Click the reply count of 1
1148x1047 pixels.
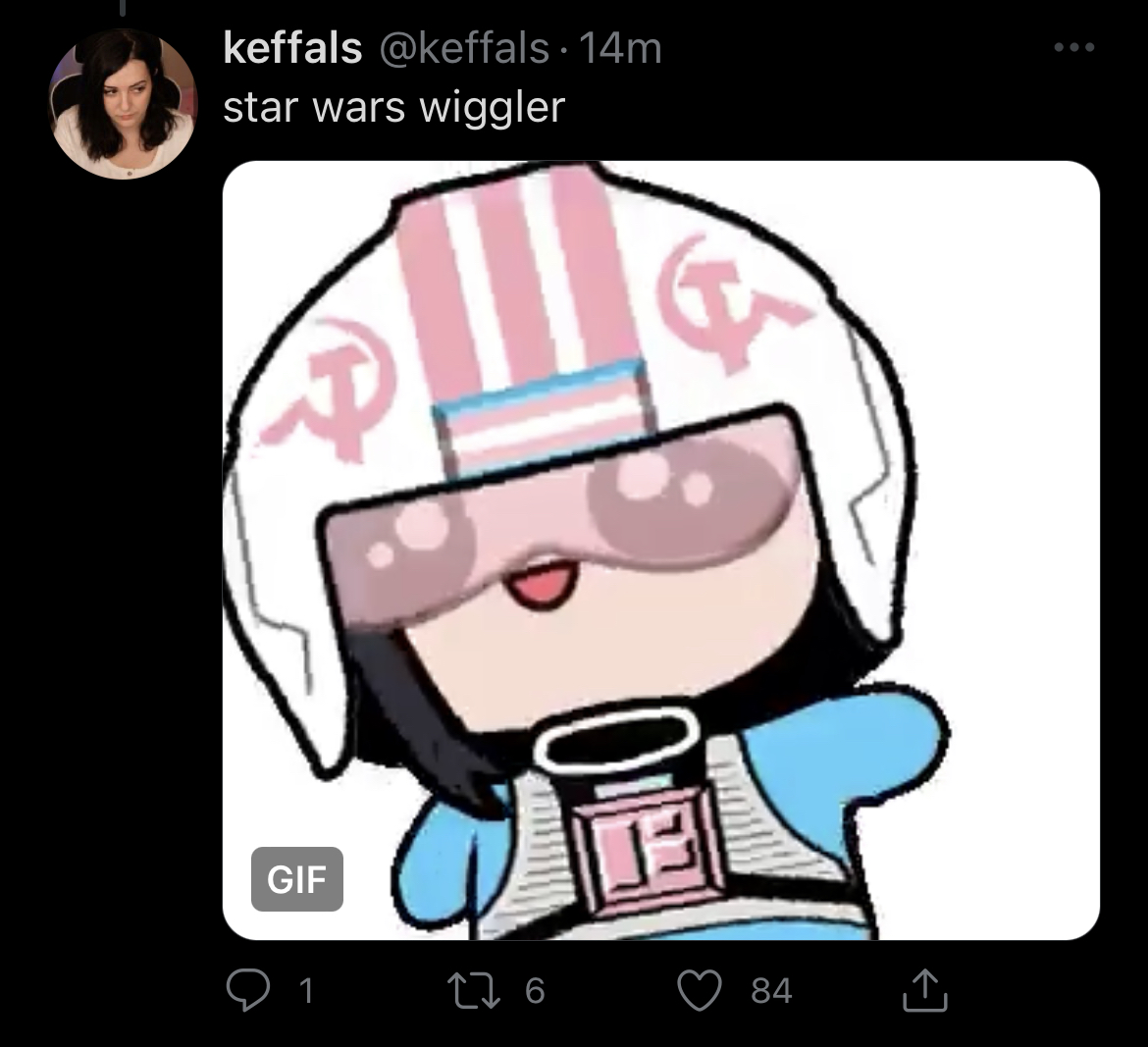(307, 991)
